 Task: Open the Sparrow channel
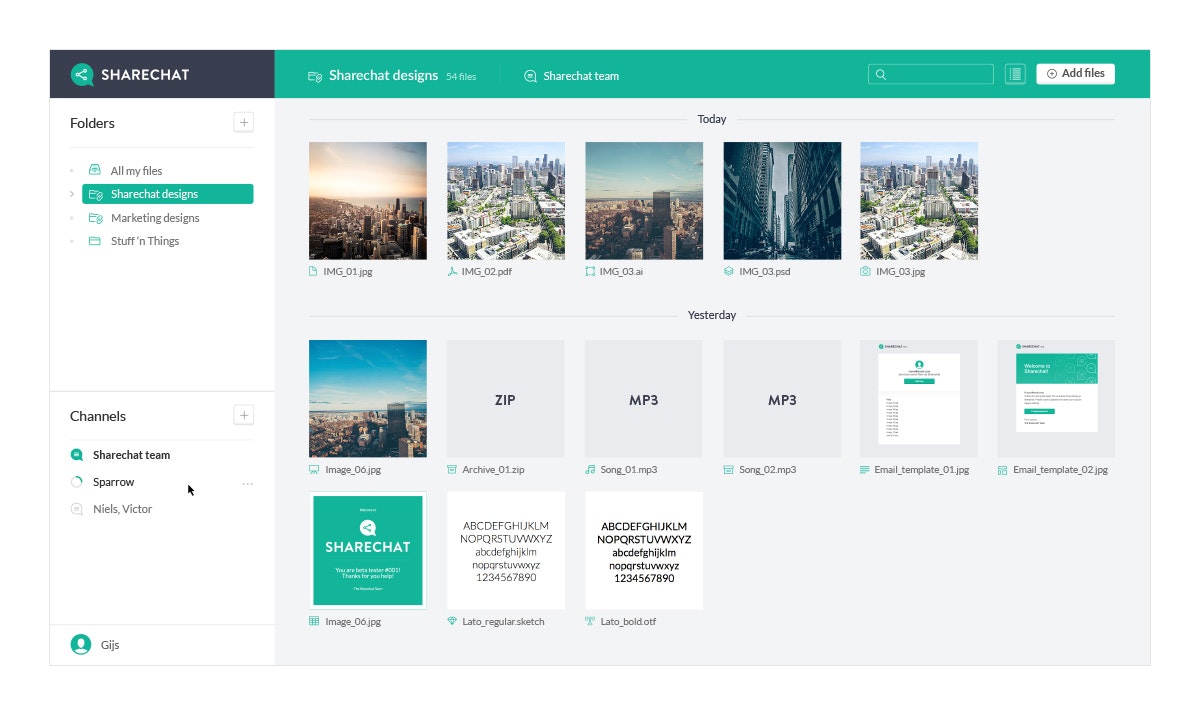[113, 482]
